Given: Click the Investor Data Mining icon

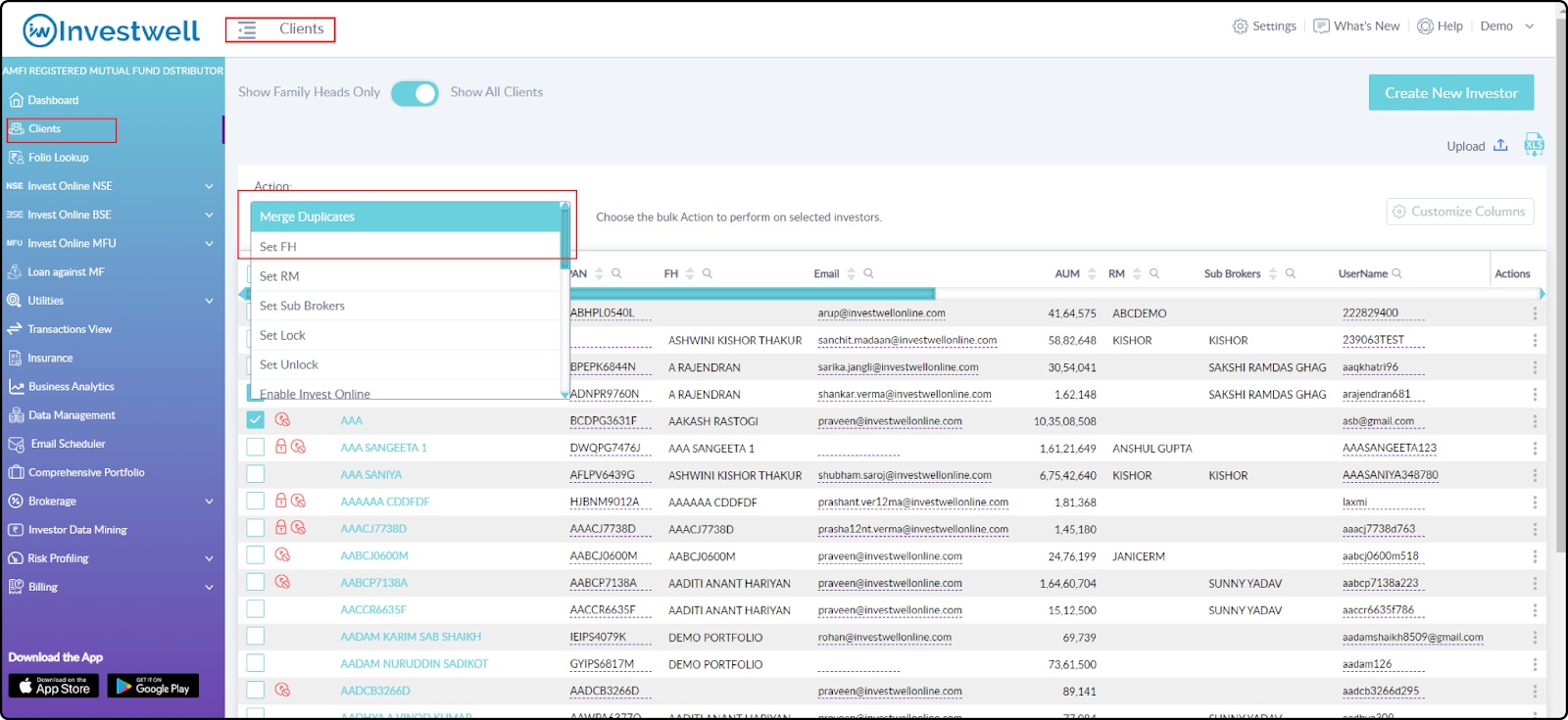Looking at the screenshot, I should point(16,530).
